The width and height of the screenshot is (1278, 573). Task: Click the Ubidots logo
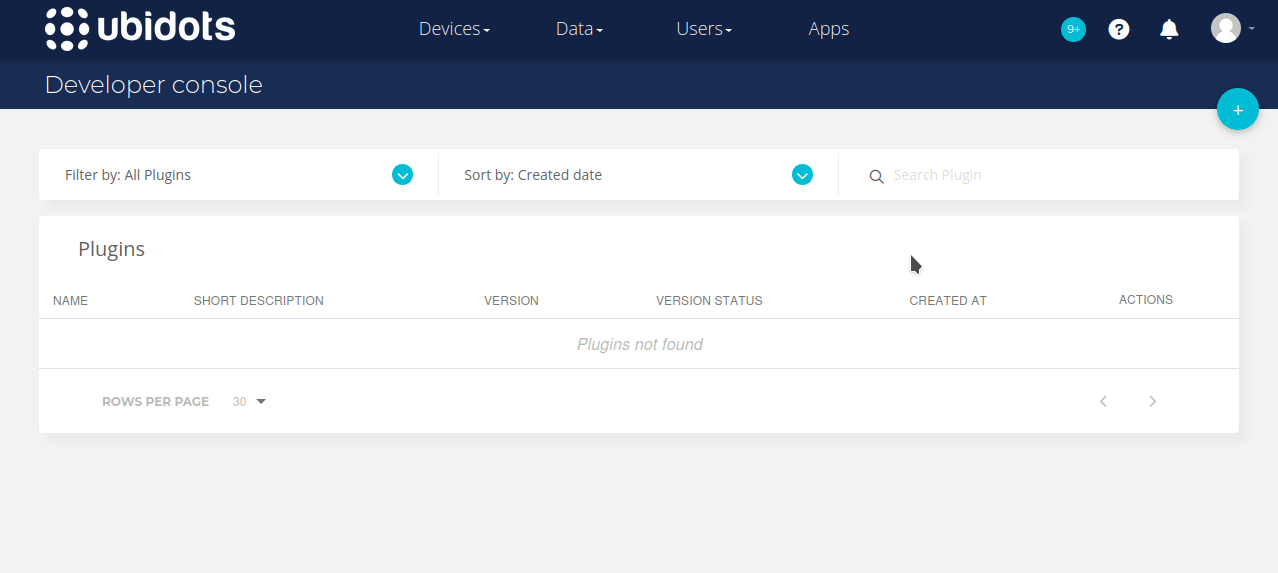point(140,29)
